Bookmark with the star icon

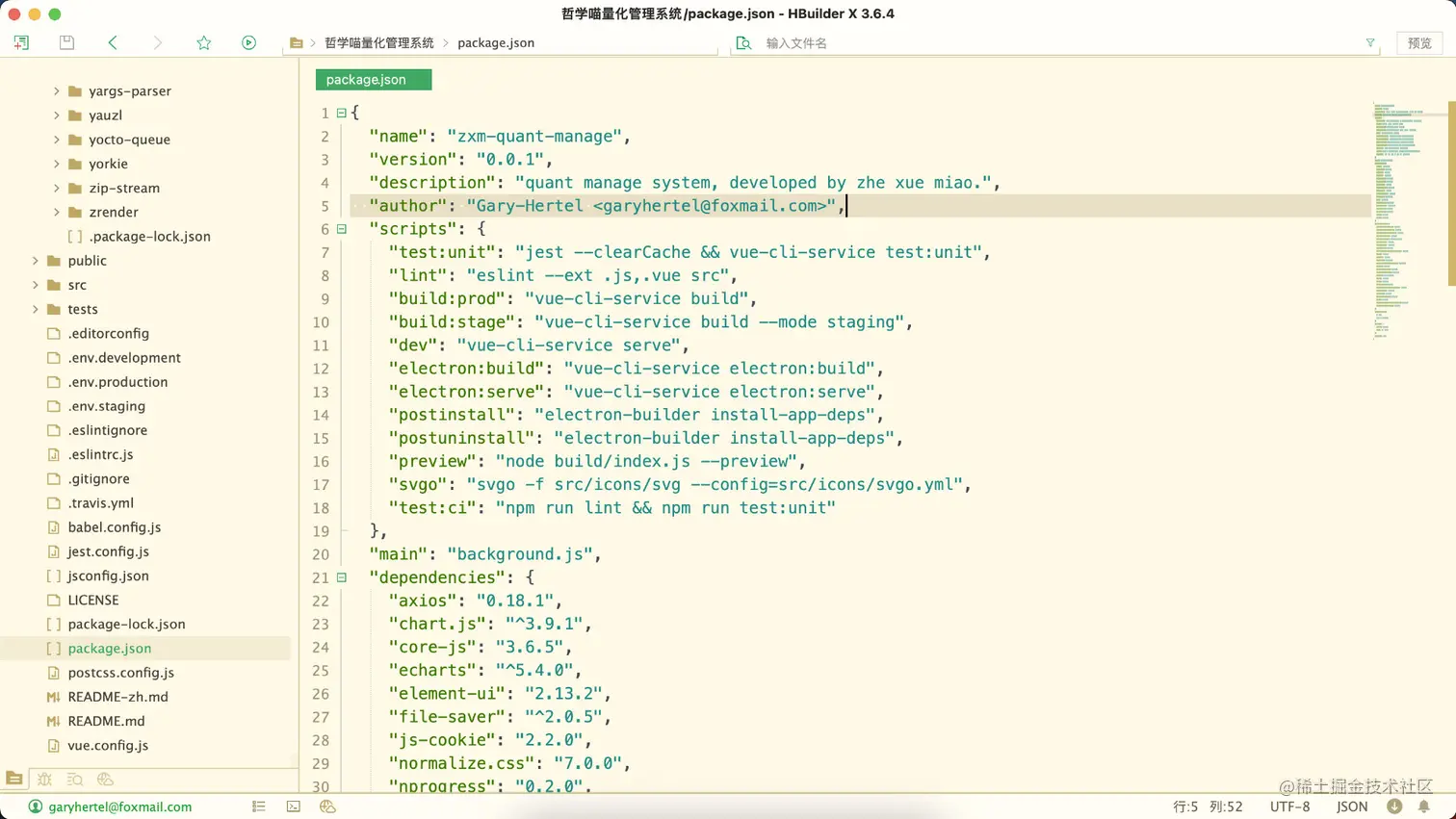204,42
